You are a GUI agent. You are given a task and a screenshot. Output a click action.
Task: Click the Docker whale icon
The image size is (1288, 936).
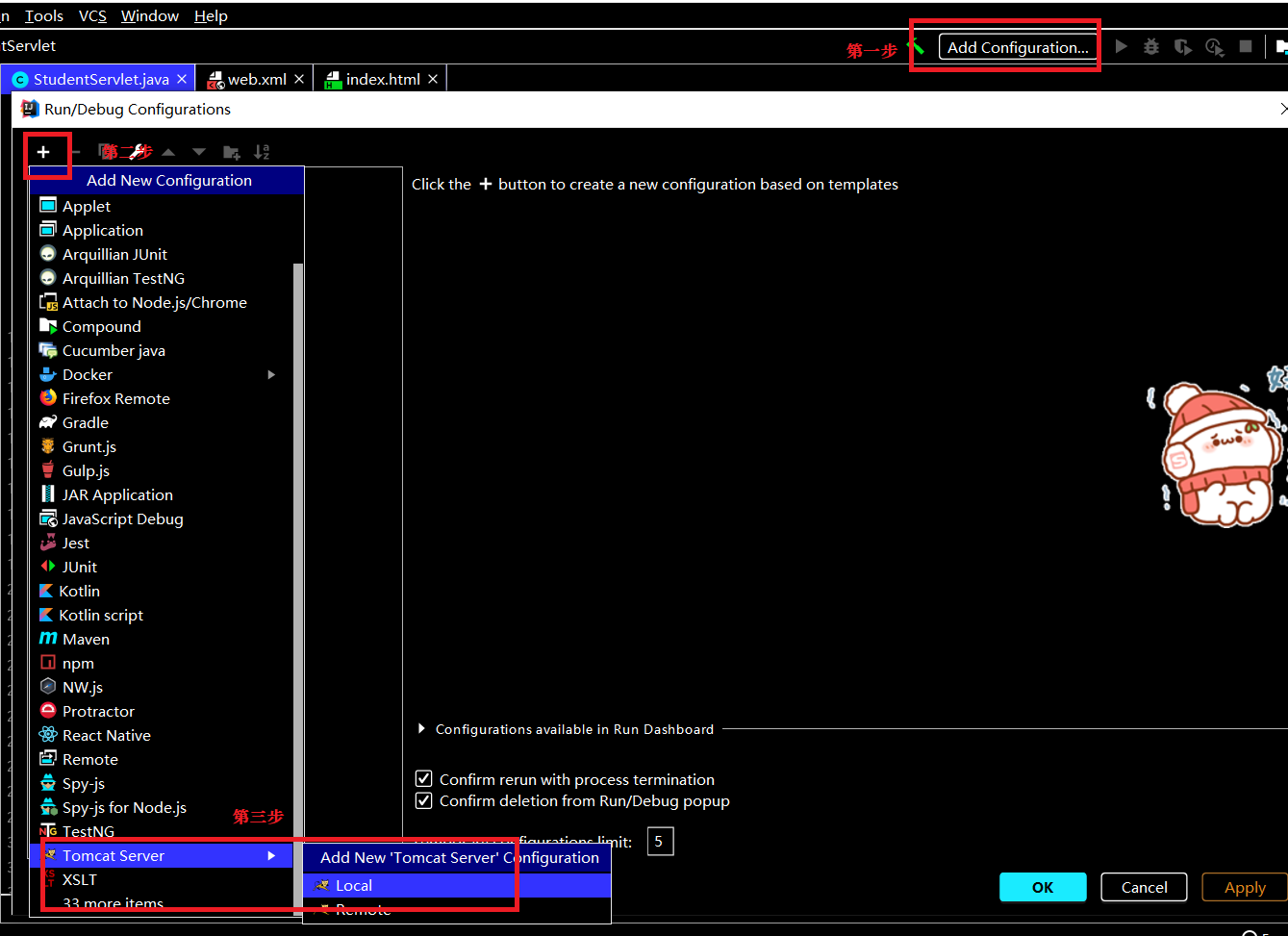pos(48,374)
